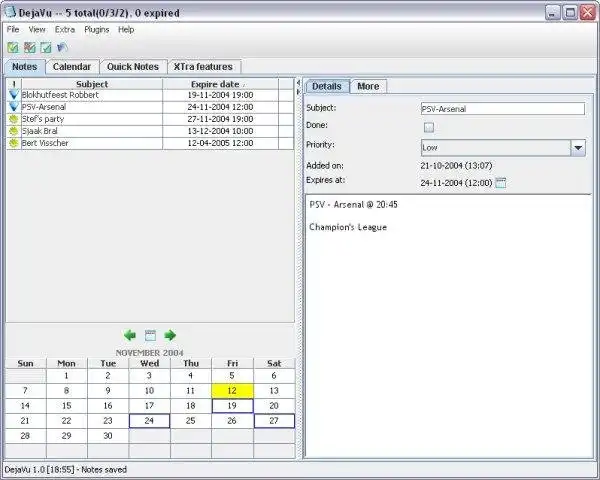Select day 27 in the calendar
Screen dimensions: 600x480
(x=274, y=421)
